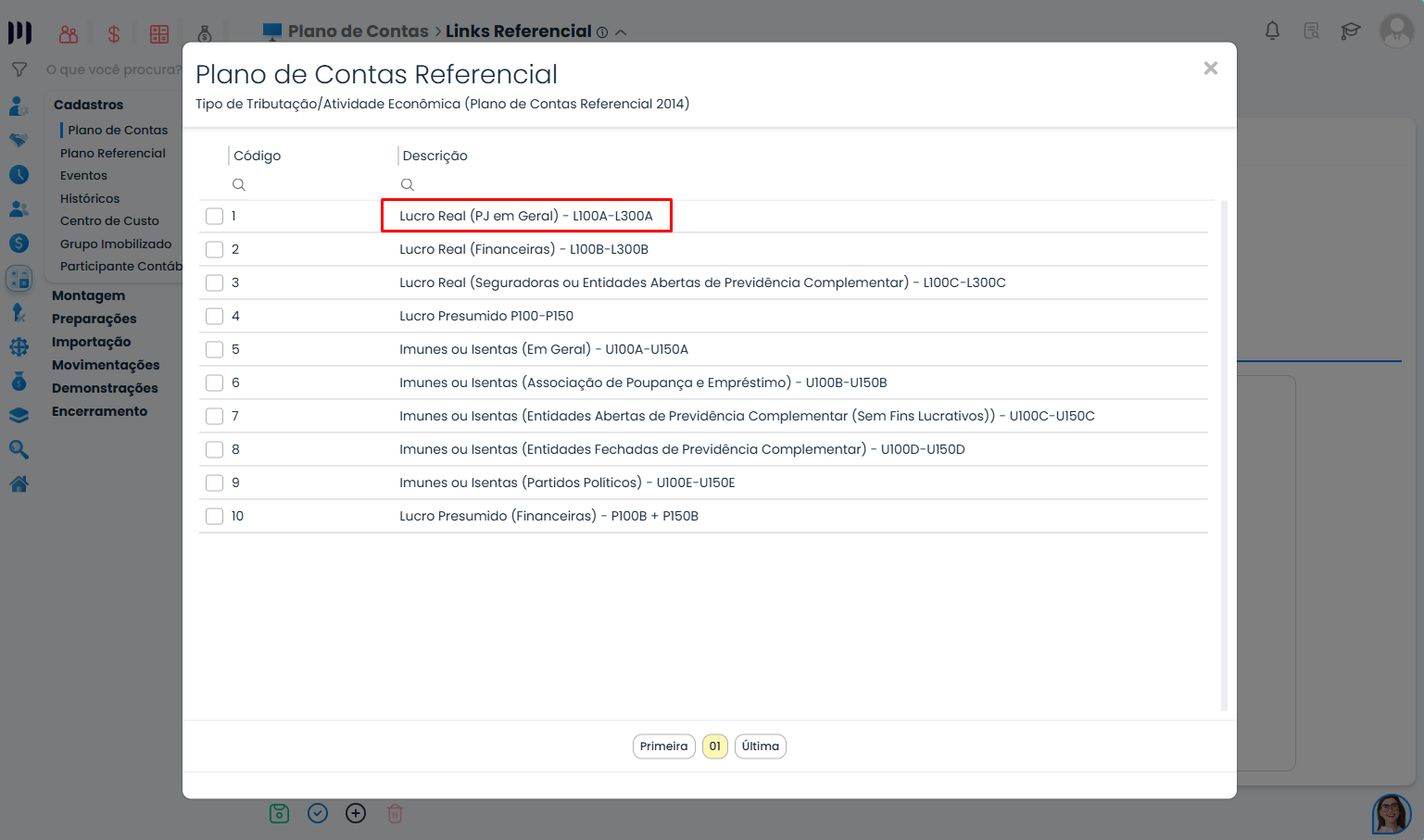The width and height of the screenshot is (1424, 840).
Task: Select page 01 in pagination
Action: click(x=714, y=746)
